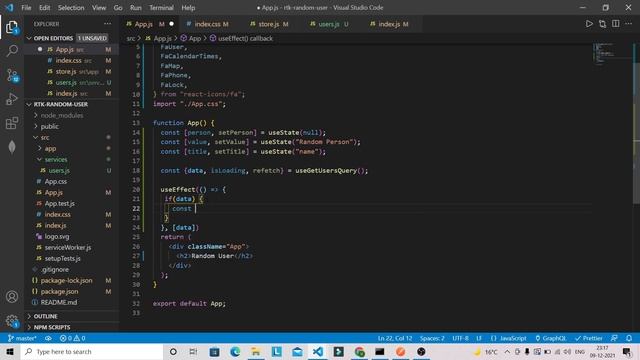The height and width of the screenshot is (360, 640).
Task: Click the Prettier status bar item
Action: (589, 338)
